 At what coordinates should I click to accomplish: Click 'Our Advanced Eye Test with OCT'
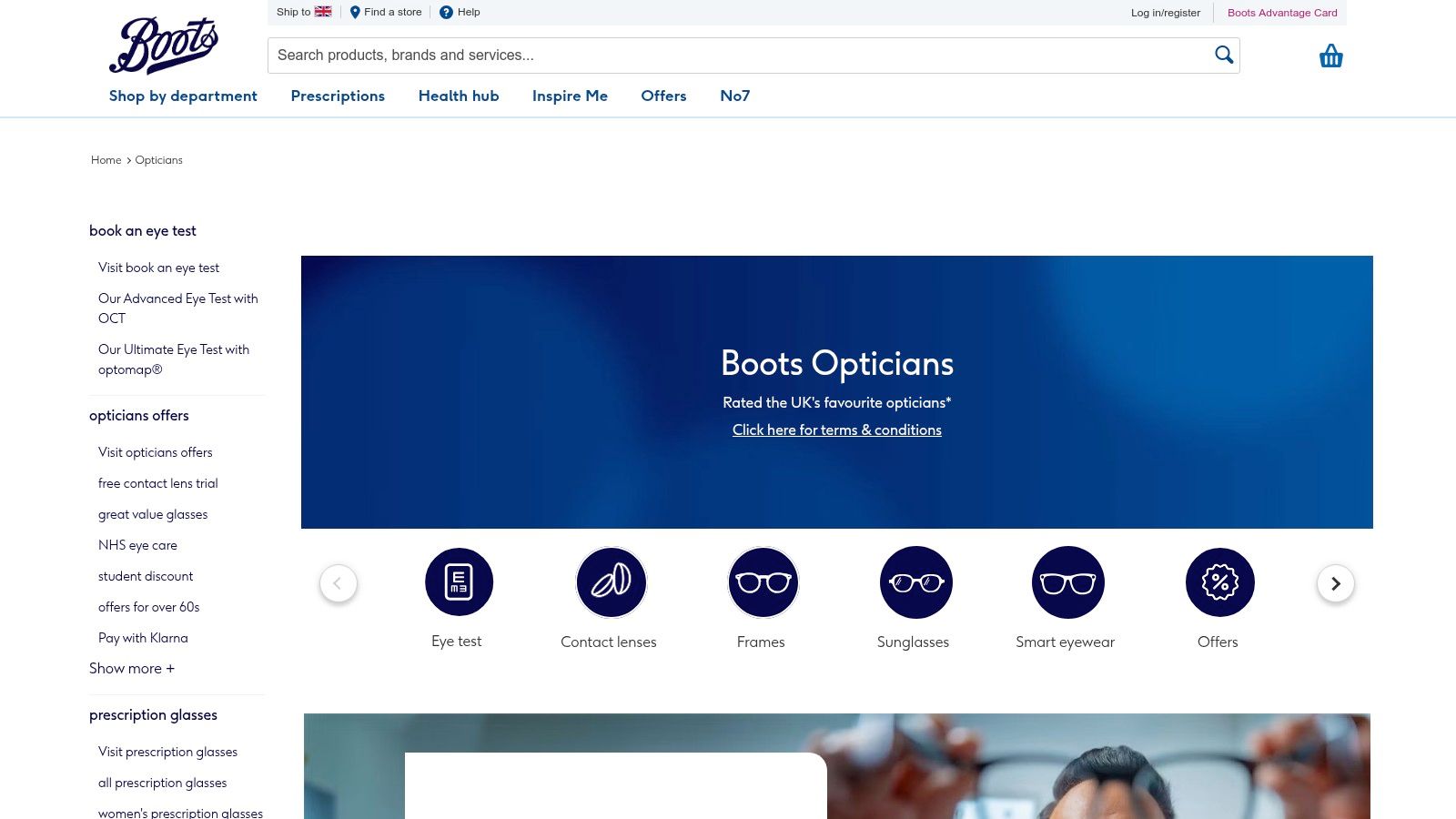(178, 308)
